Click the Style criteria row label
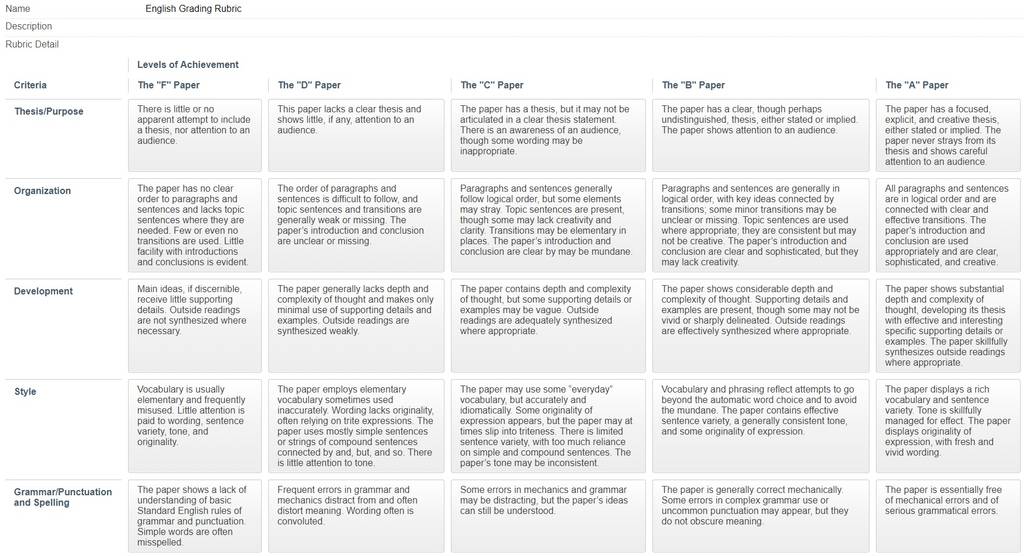The width and height of the screenshot is (1024, 556). (x=25, y=392)
